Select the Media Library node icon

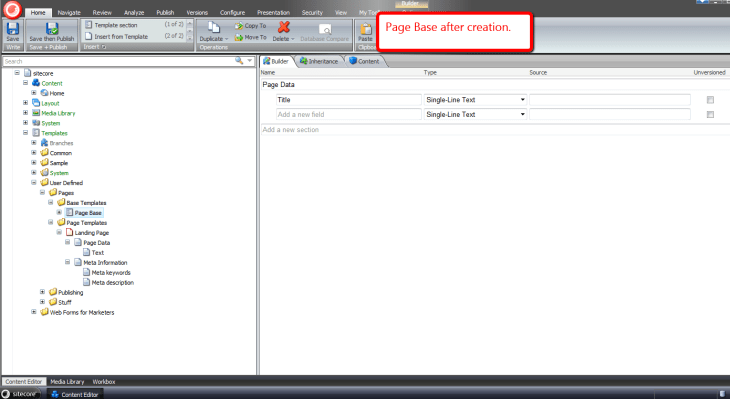[36, 113]
